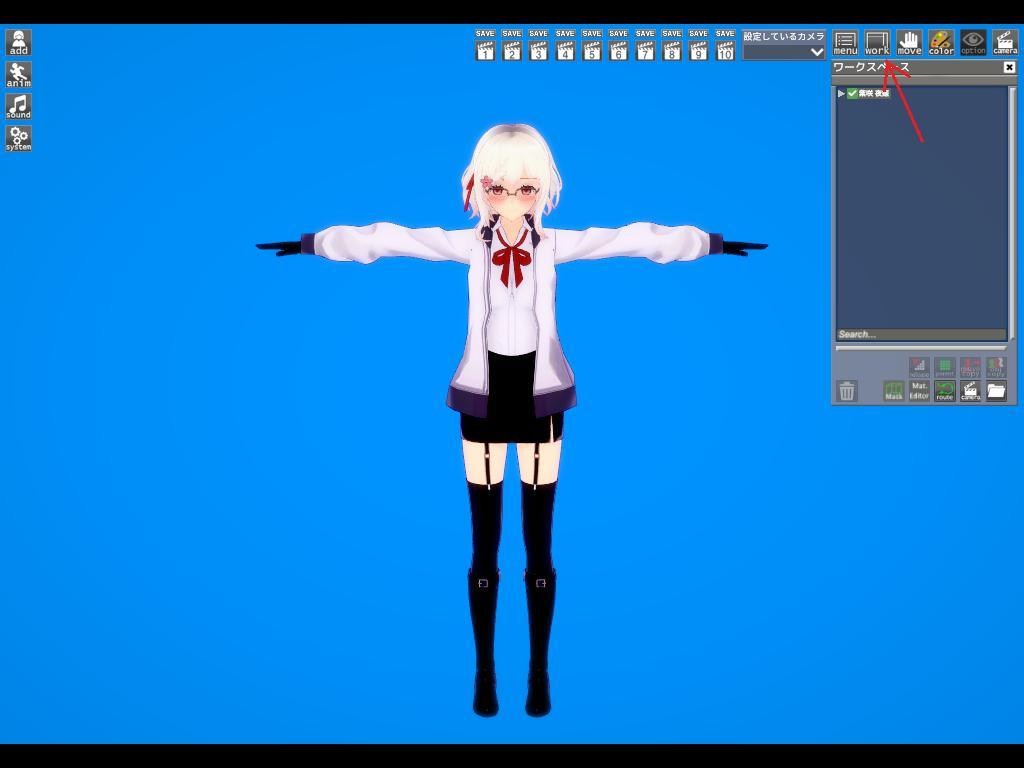This screenshot has height=768, width=1024.
Task: Open the sound panel
Action: pos(18,108)
